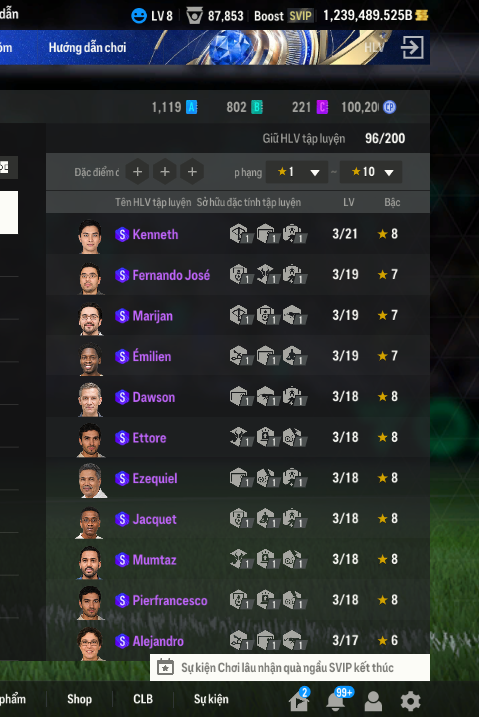Click Dawson's third training trait icon
The image size is (479, 717).
(293, 396)
